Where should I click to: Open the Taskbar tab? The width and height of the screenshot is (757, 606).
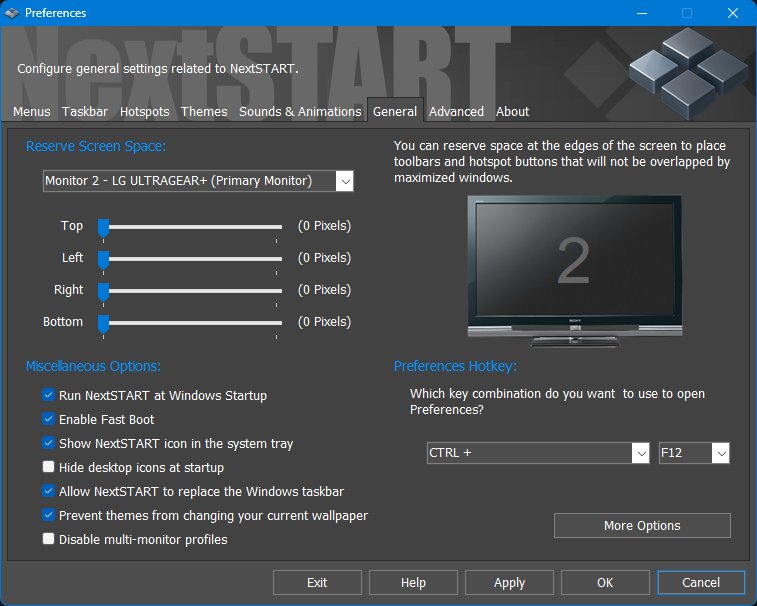[85, 112]
